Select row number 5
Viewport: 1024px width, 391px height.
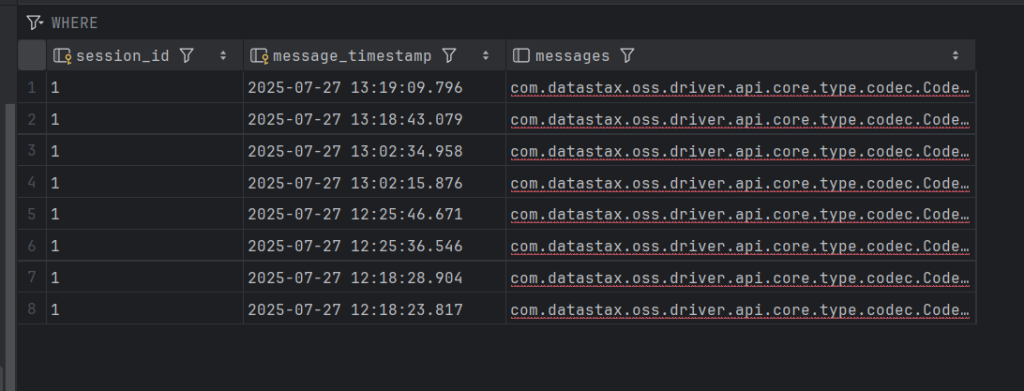[31, 215]
